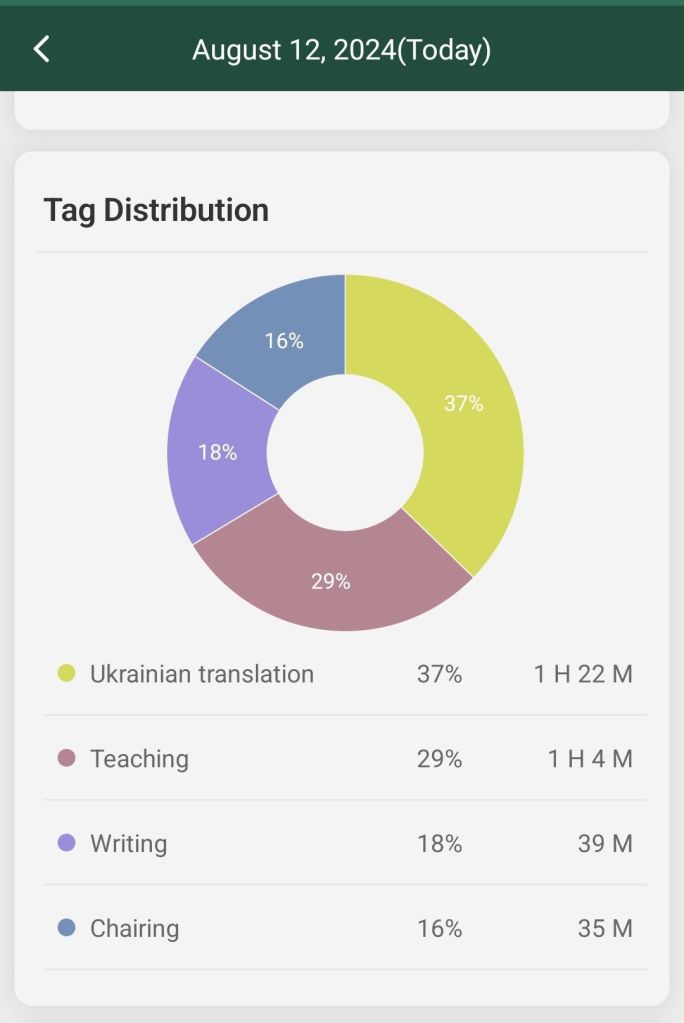This screenshot has width=684, height=1023.
Task: Click the Tag Distribution heading
Action: pos(156,210)
